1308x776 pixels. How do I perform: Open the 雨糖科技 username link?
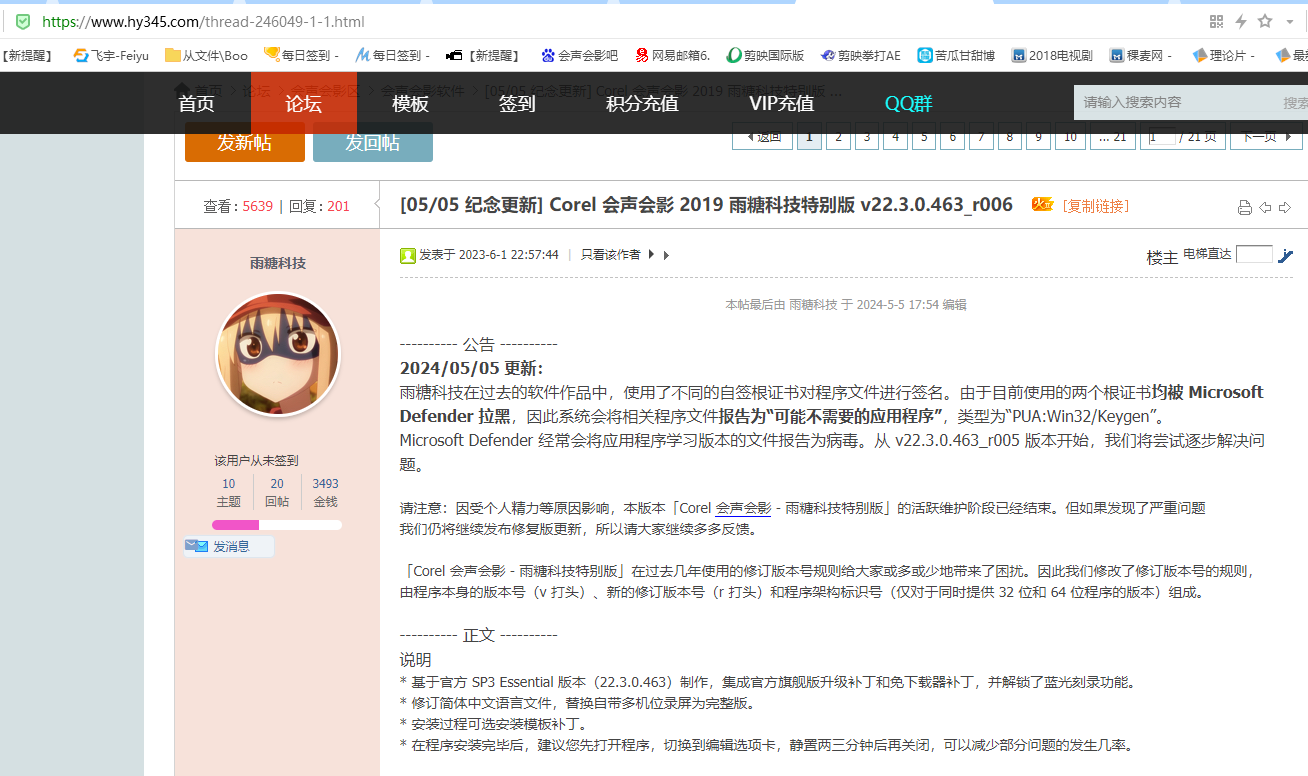pos(278,263)
